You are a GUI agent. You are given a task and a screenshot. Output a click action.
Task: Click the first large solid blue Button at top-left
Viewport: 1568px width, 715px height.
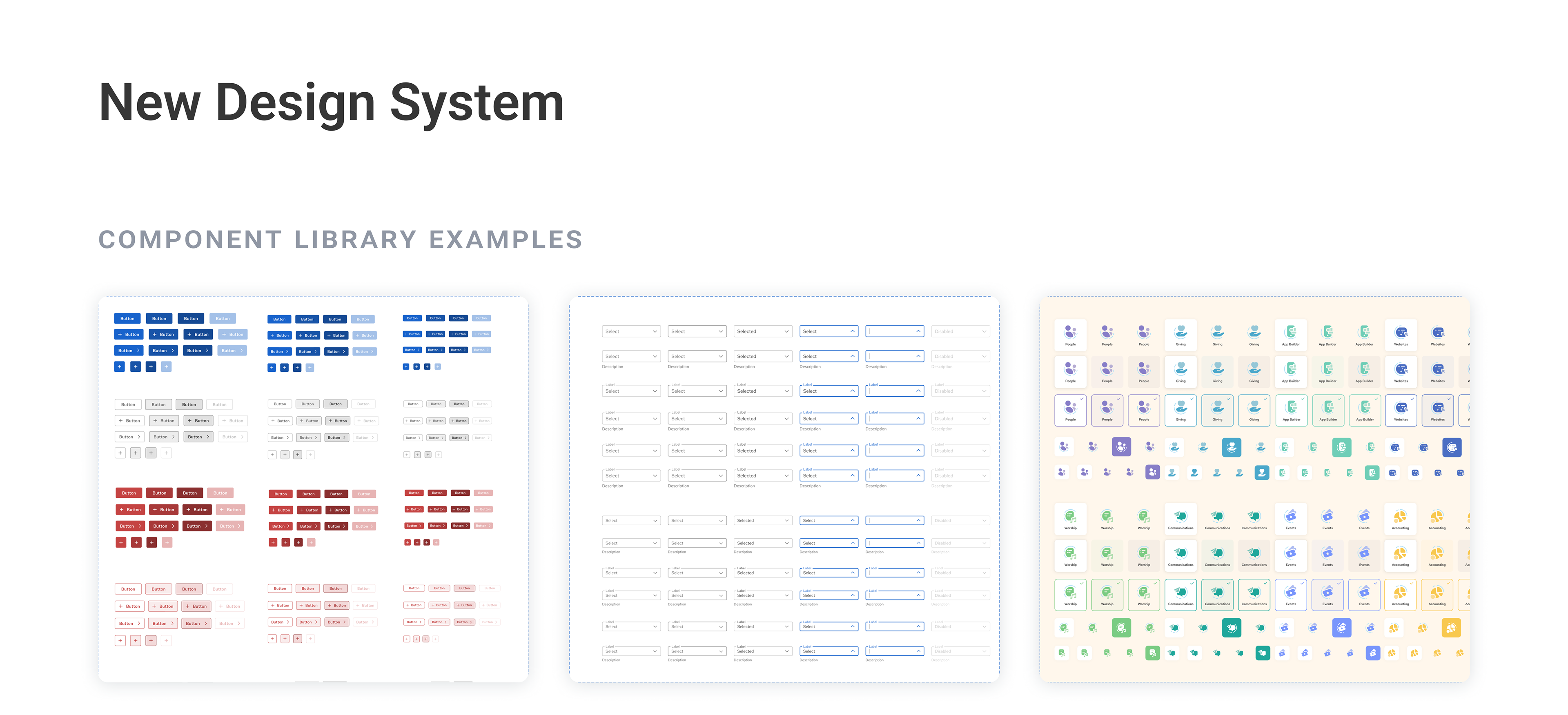(x=127, y=318)
